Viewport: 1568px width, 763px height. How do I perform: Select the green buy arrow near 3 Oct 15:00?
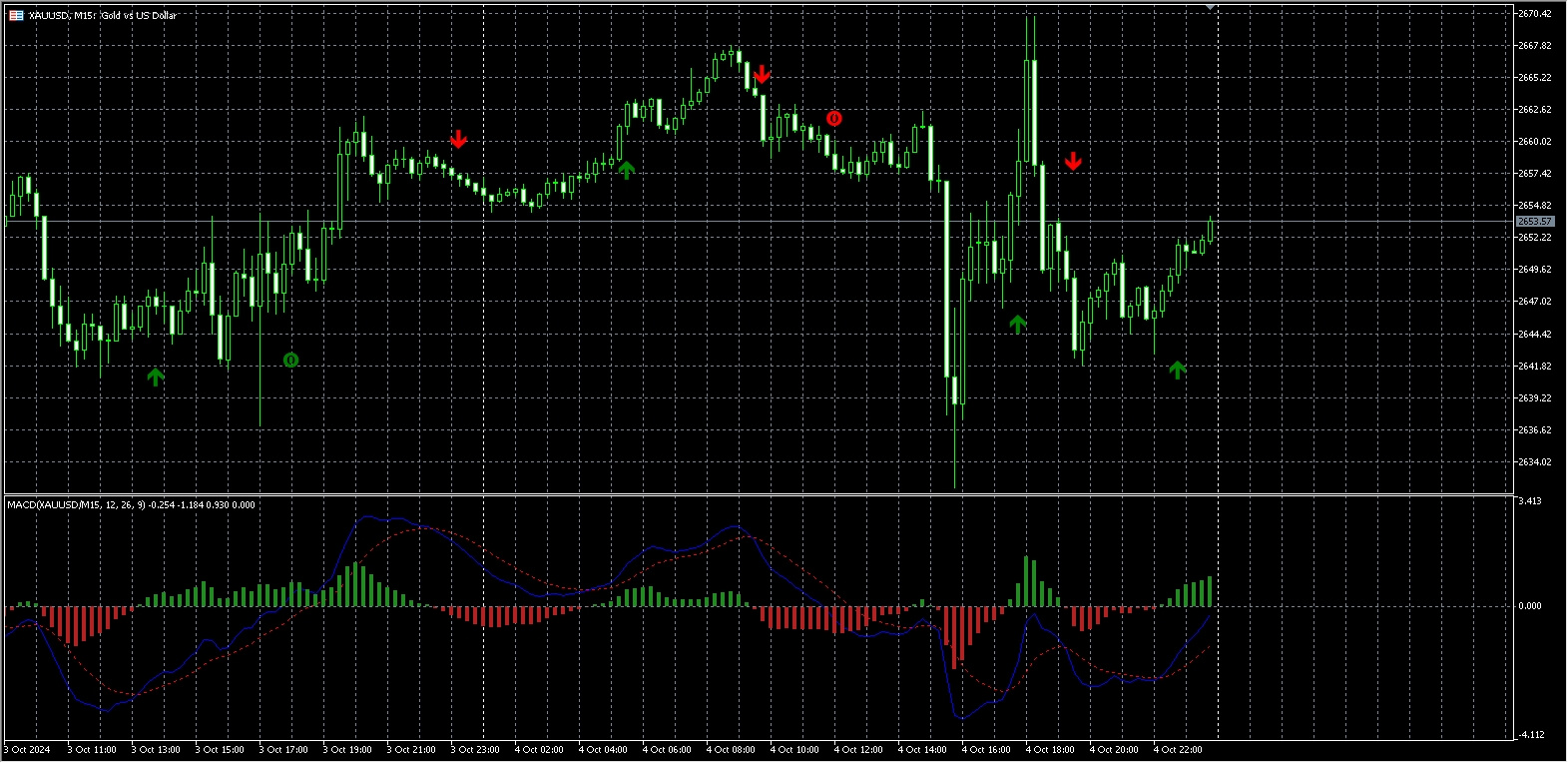click(x=155, y=377)
